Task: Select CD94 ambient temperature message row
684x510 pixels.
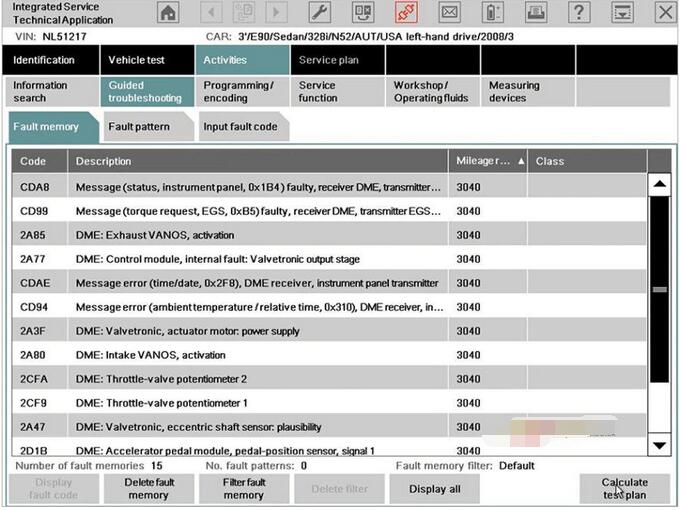Action: tap(329, 307)
